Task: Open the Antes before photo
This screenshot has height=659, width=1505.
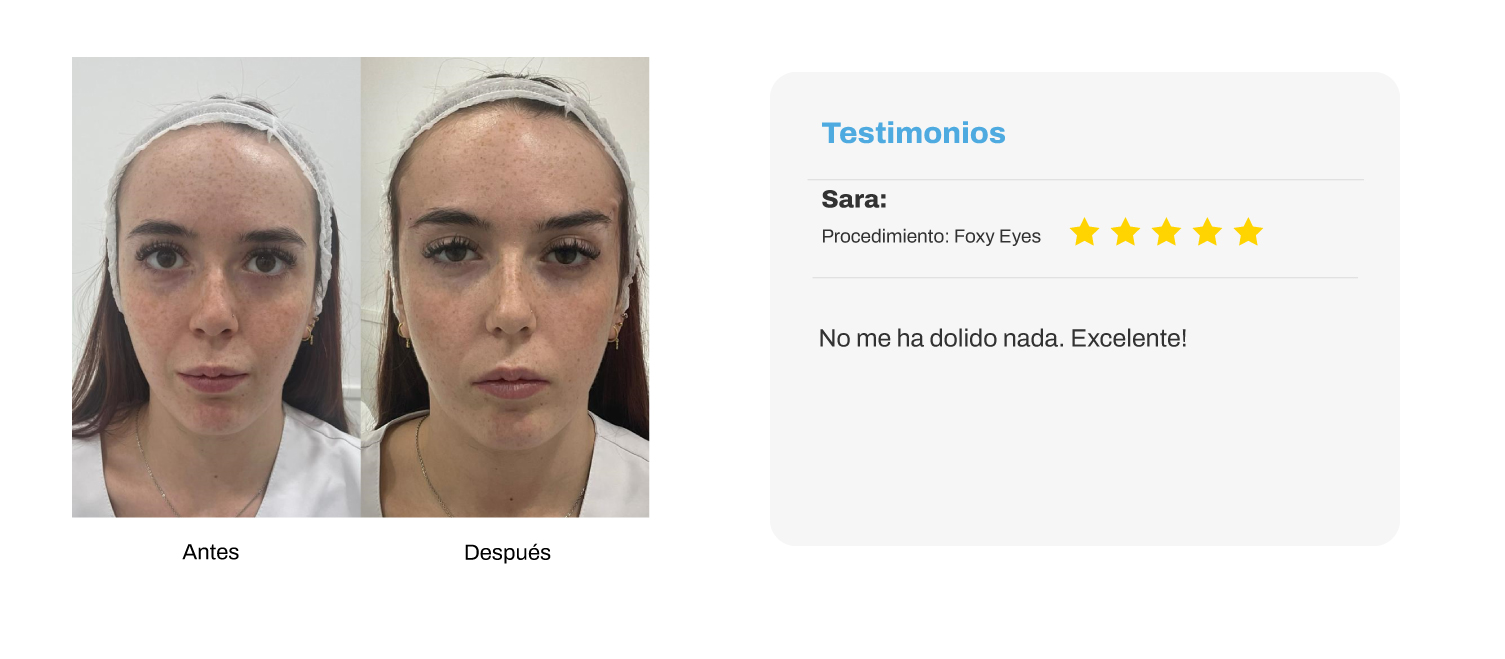Action: tap(216, 287)
